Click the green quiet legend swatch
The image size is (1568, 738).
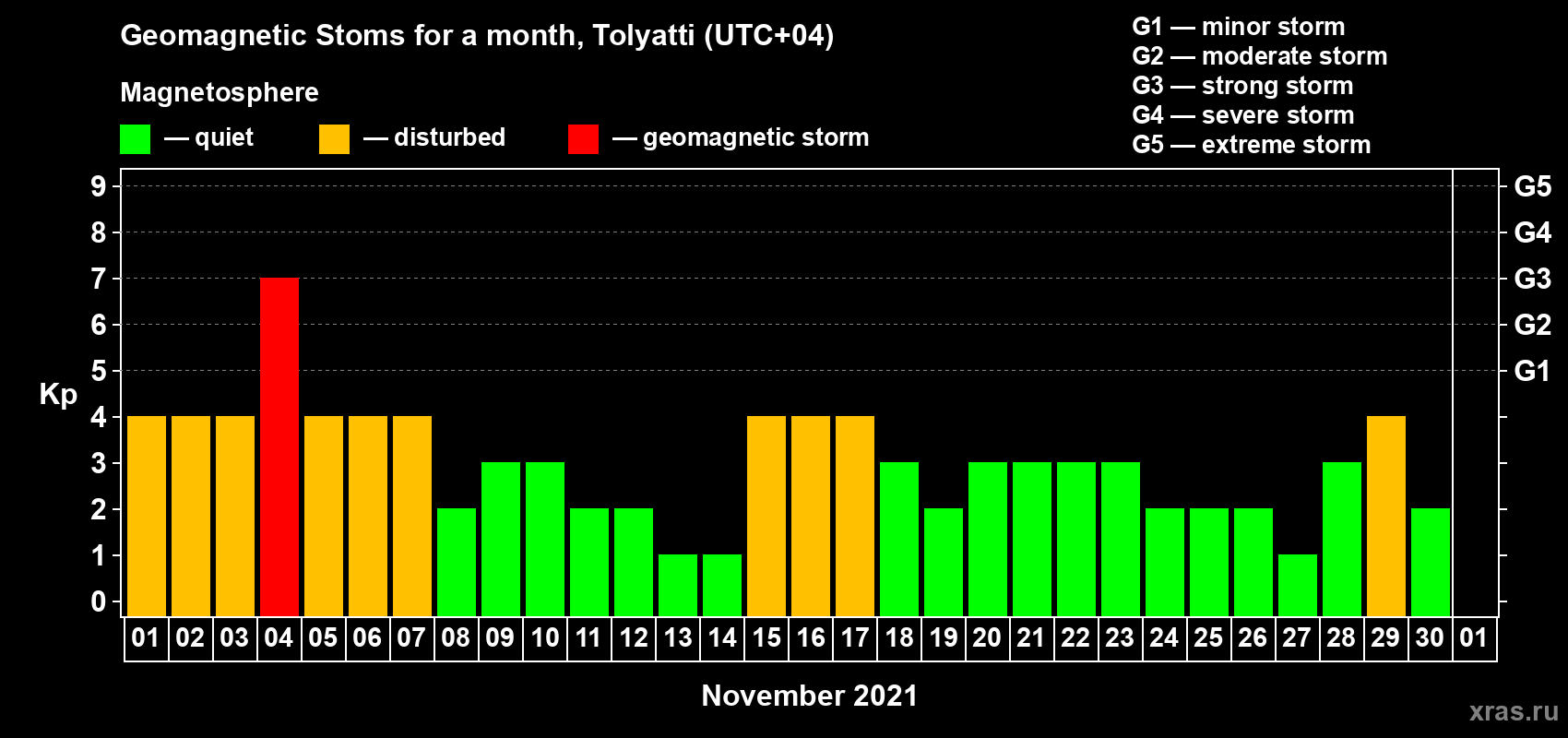[135, 139]
